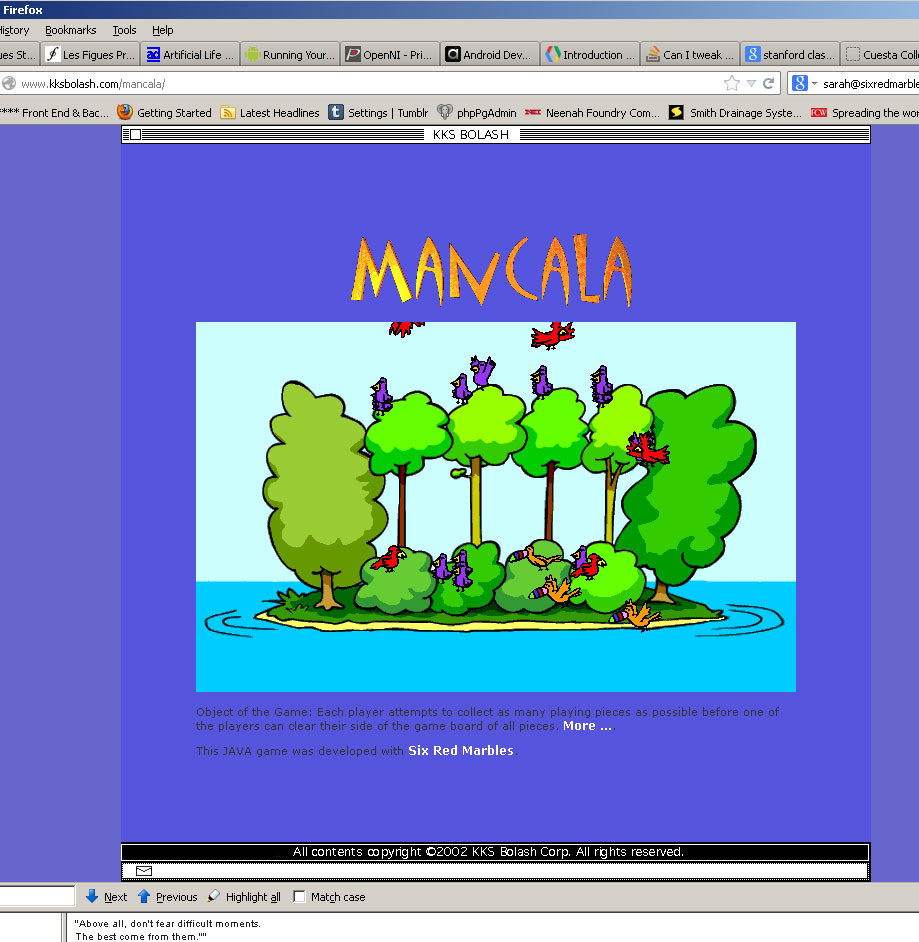
Task: Switch to the Les Figues Pr... tab
Action: point(91,55)
